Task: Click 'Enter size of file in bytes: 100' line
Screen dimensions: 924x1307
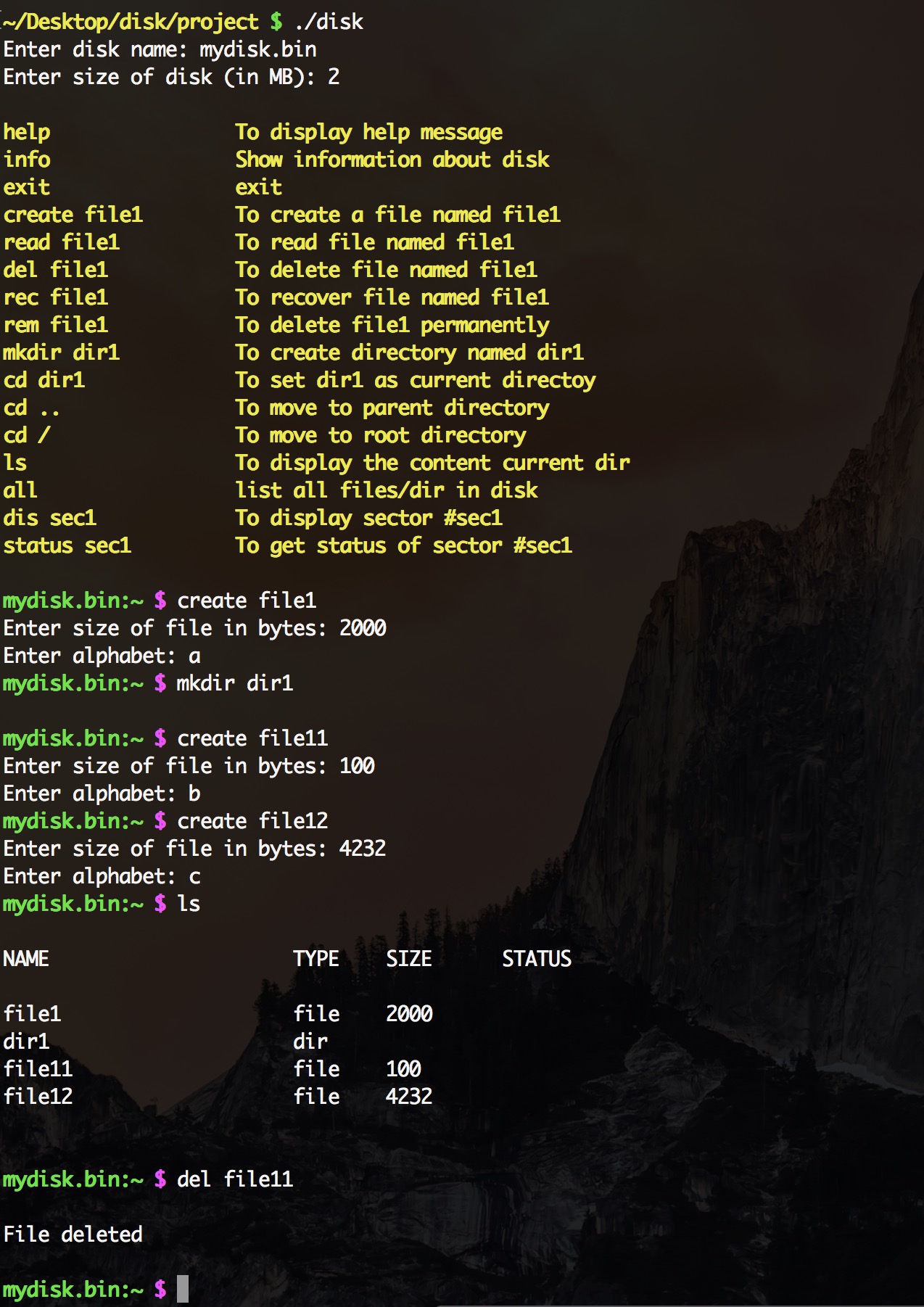Action: coord(189,766)
